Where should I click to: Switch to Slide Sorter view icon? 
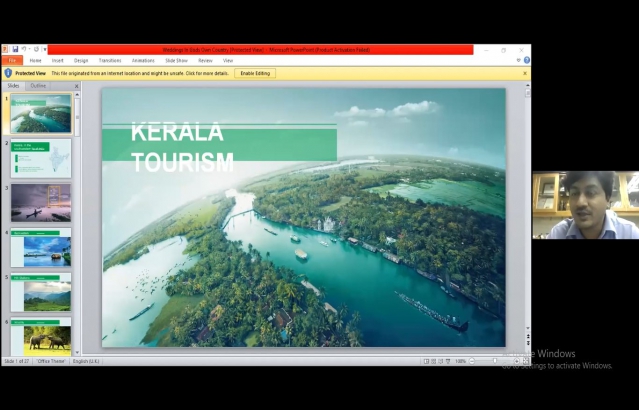(x=434, y=362)
